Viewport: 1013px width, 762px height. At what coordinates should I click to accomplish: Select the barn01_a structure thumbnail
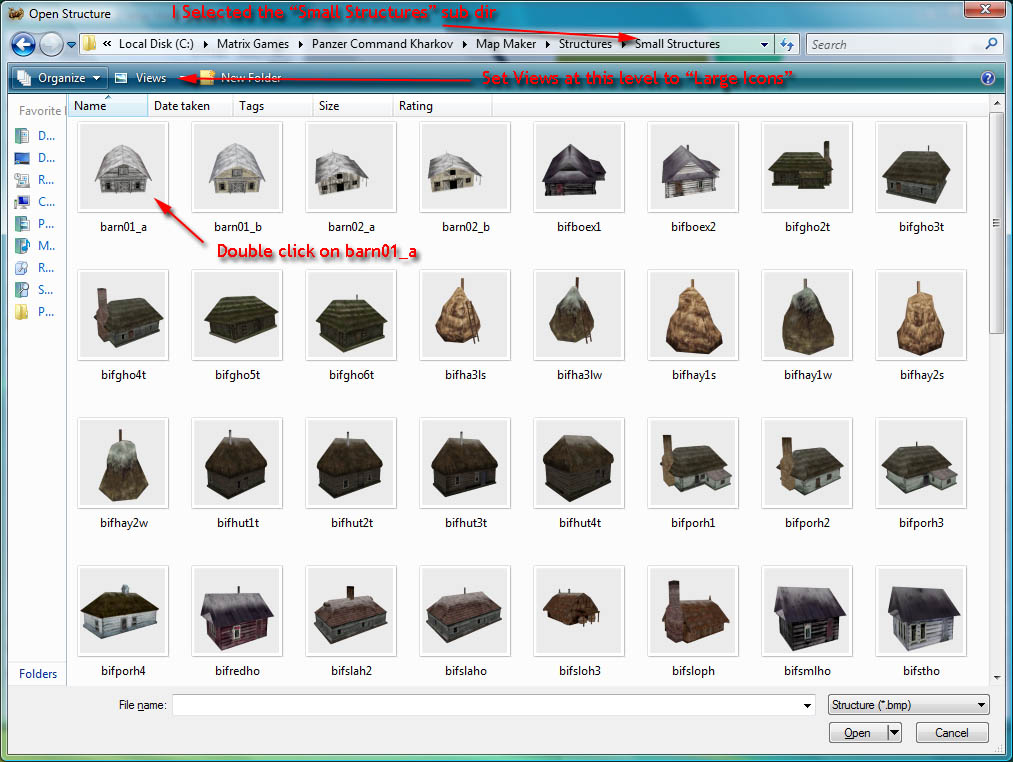point(123,167)
